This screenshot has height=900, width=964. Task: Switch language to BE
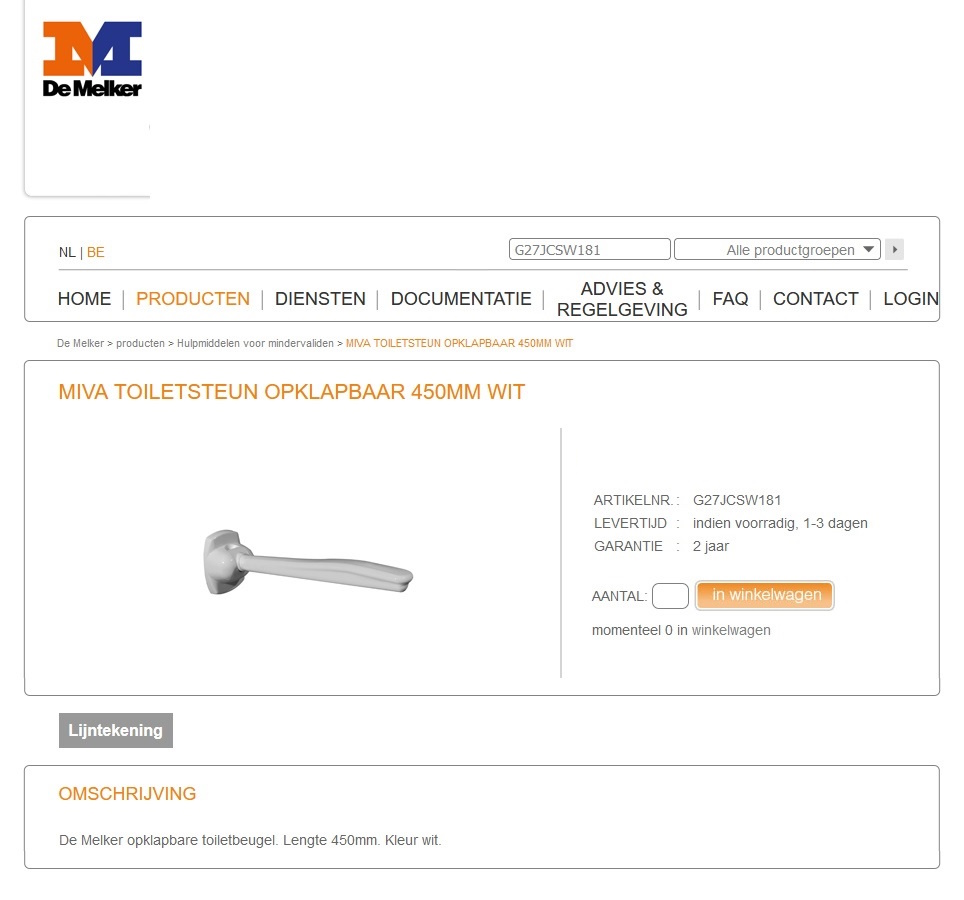[x=95, y=253]
